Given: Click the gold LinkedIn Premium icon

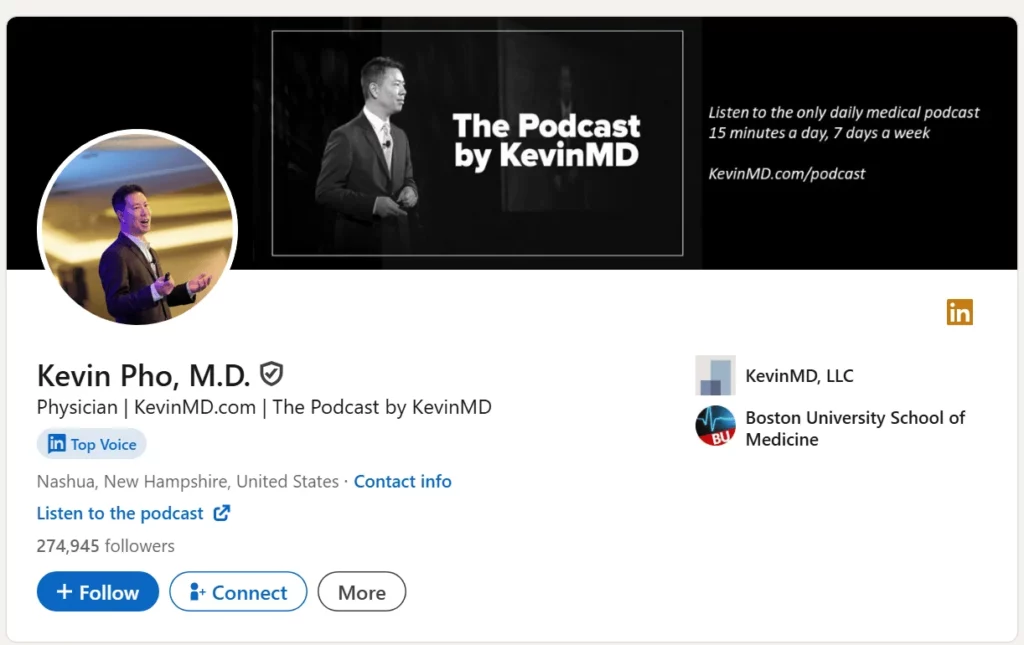Looking at the screenshot, I should pos(959,312).
